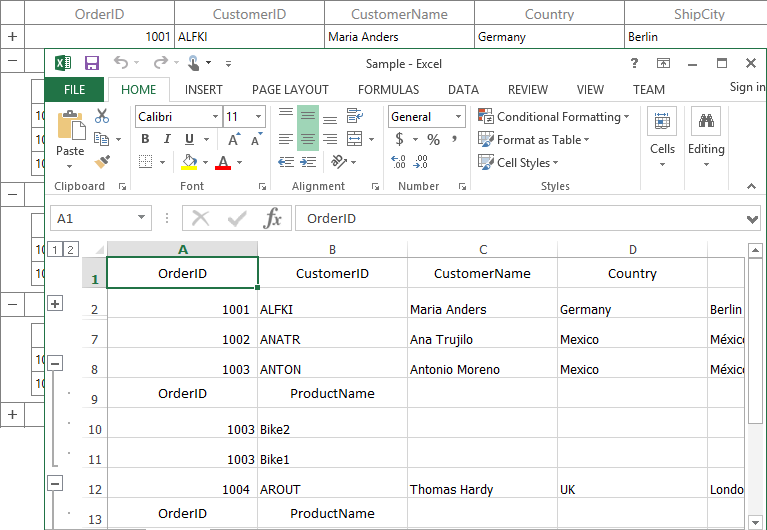Open Name Box dropdown
Screen dimensions: 767x530
(x=141, y=217)
